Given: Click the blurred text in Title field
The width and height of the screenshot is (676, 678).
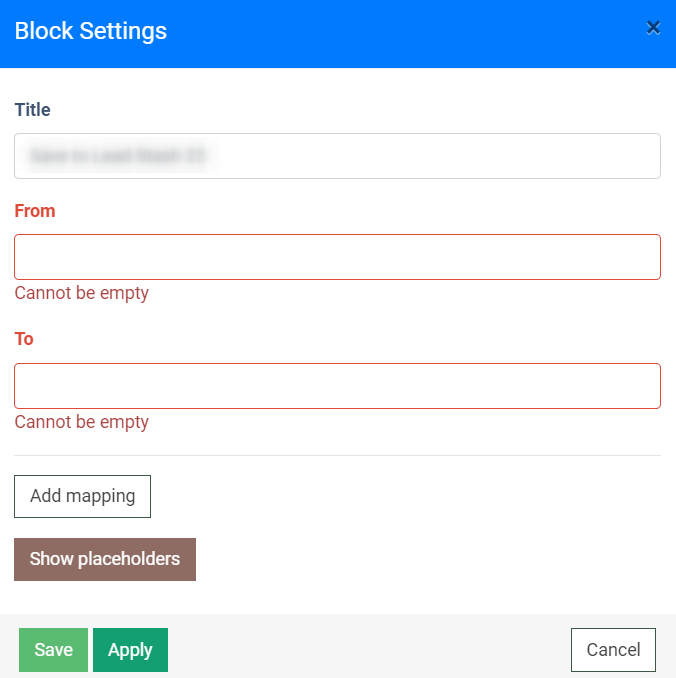Looking at the screenshot, I should coord(120,156).
